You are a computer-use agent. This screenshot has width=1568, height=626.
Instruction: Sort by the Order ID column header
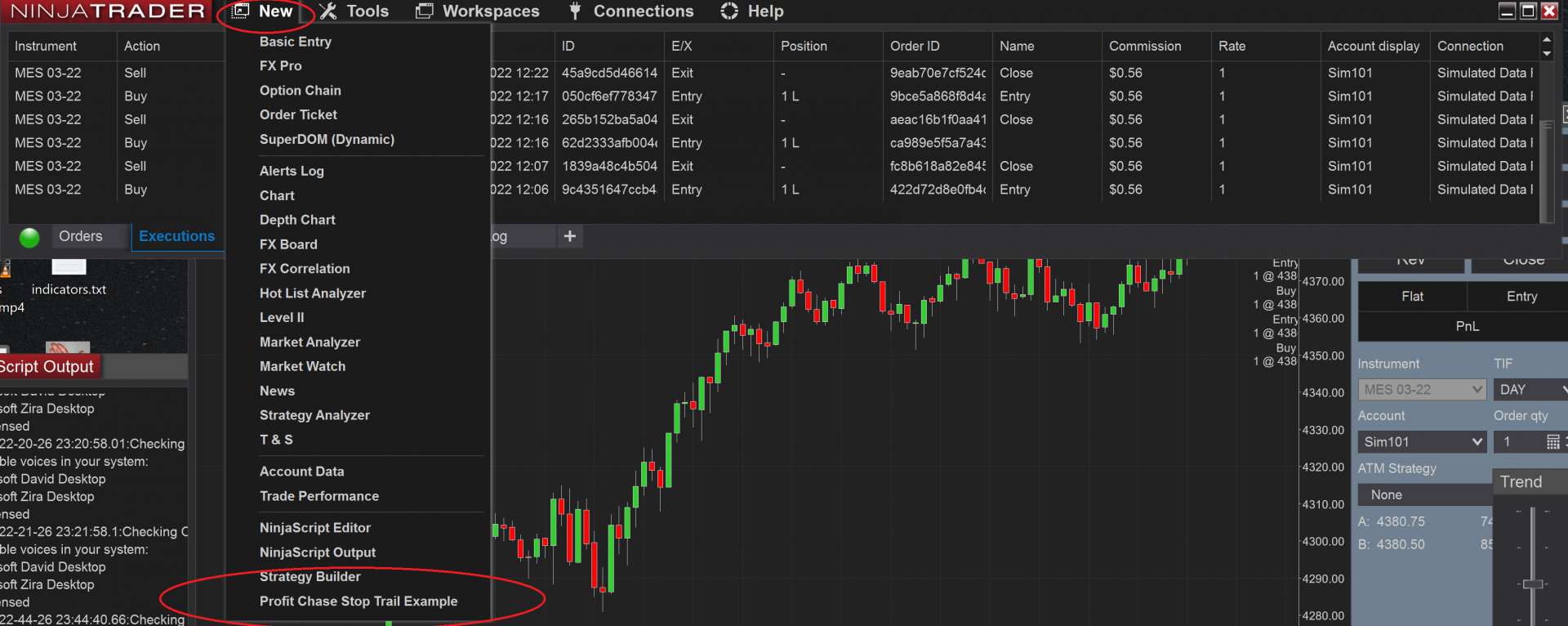pos(938,47)
